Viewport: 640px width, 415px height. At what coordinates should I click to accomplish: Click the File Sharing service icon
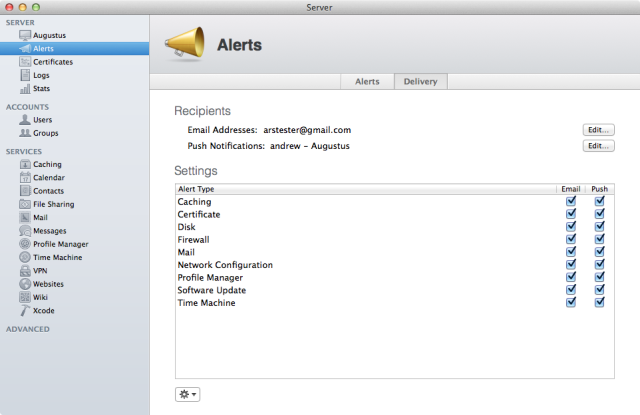(x=25, y=204)
